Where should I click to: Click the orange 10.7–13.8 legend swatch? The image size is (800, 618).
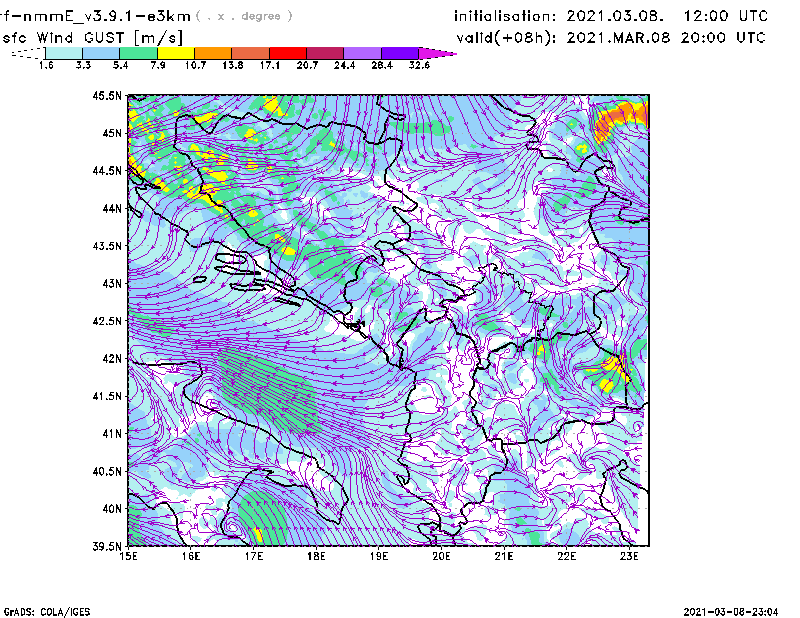pos(213,53)
